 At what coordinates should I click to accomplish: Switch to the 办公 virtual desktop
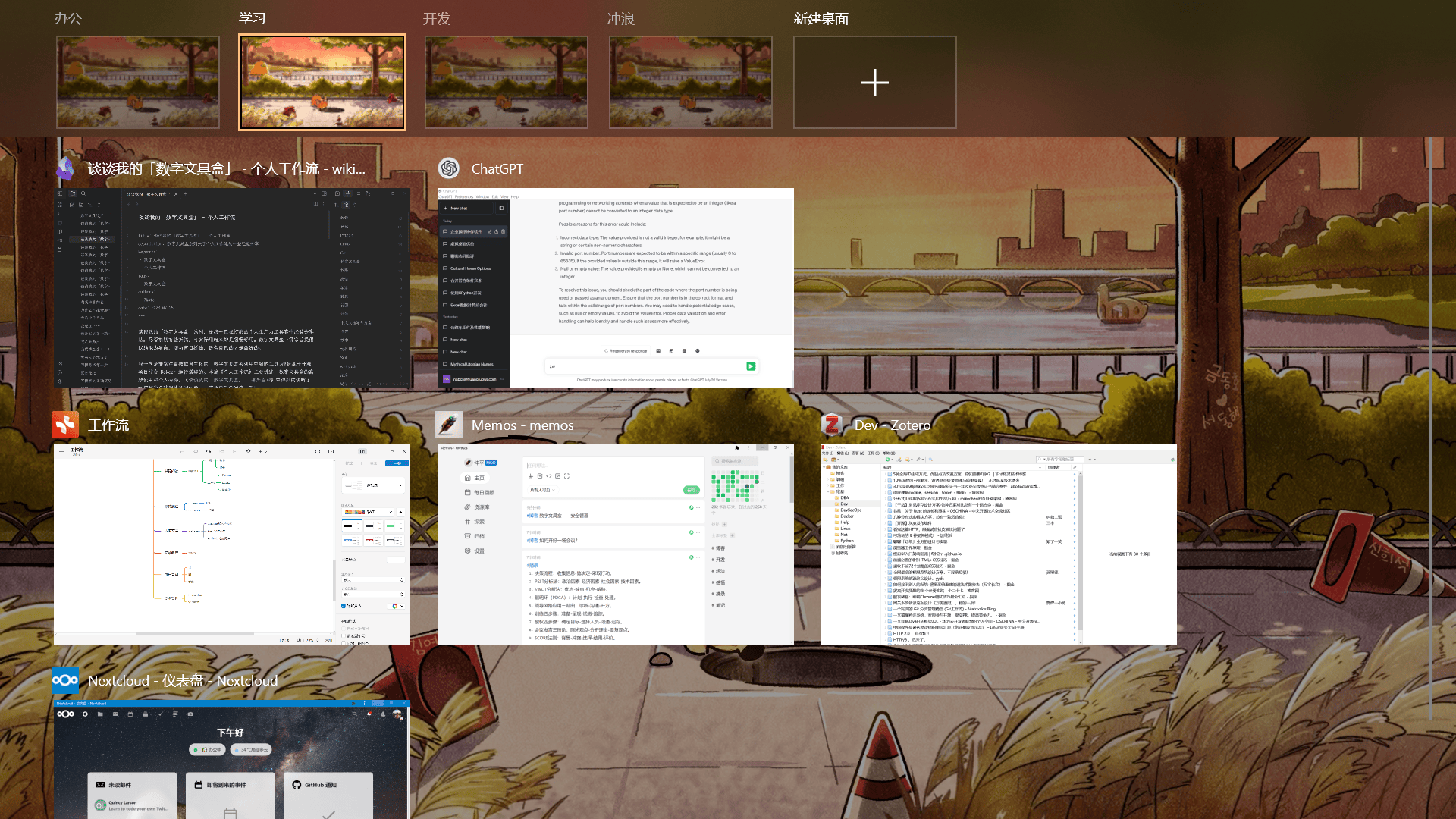click(138, 82)
